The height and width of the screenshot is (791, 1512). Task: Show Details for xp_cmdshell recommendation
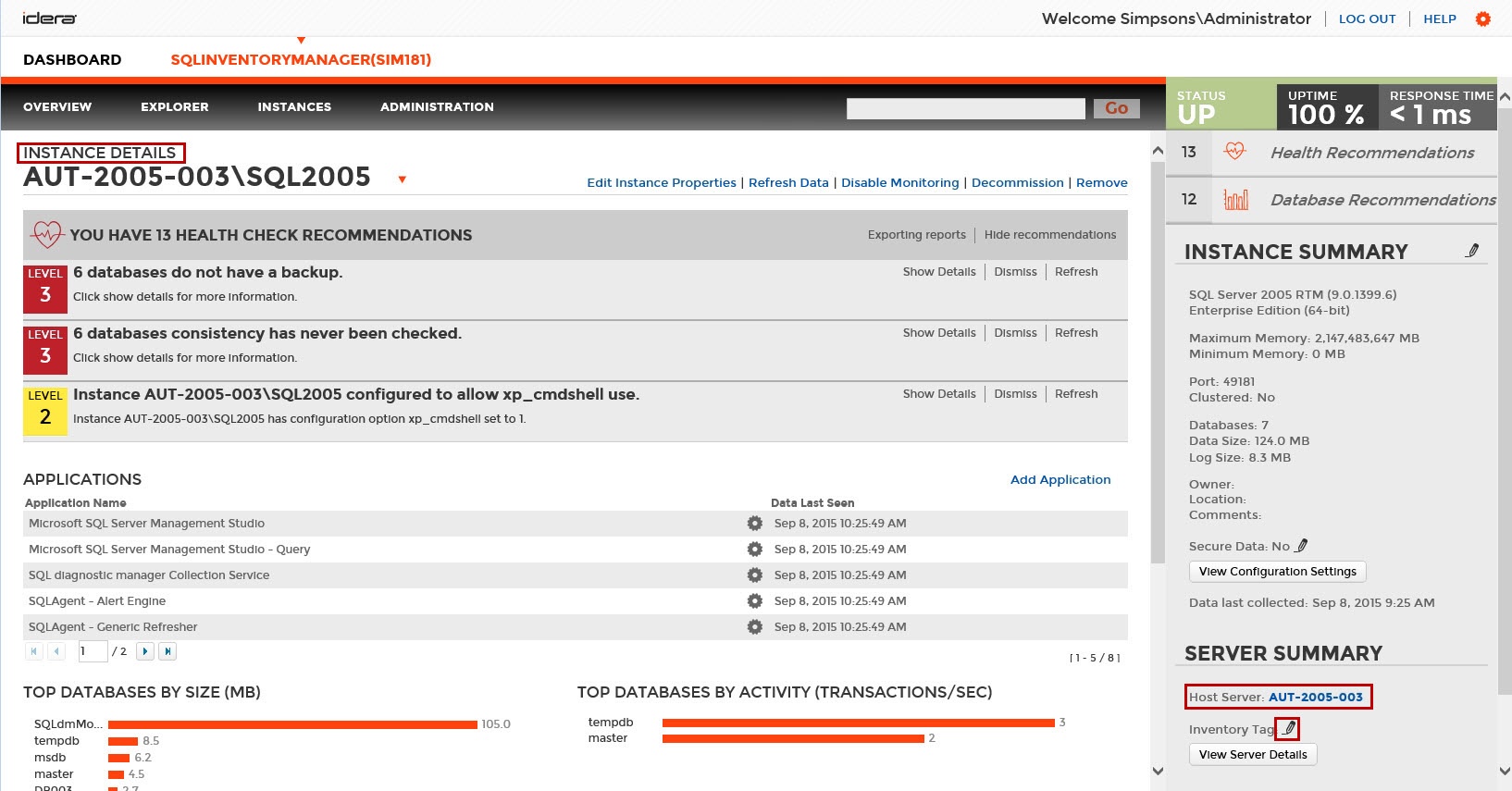pyautogui.click(x=939, y=394)
